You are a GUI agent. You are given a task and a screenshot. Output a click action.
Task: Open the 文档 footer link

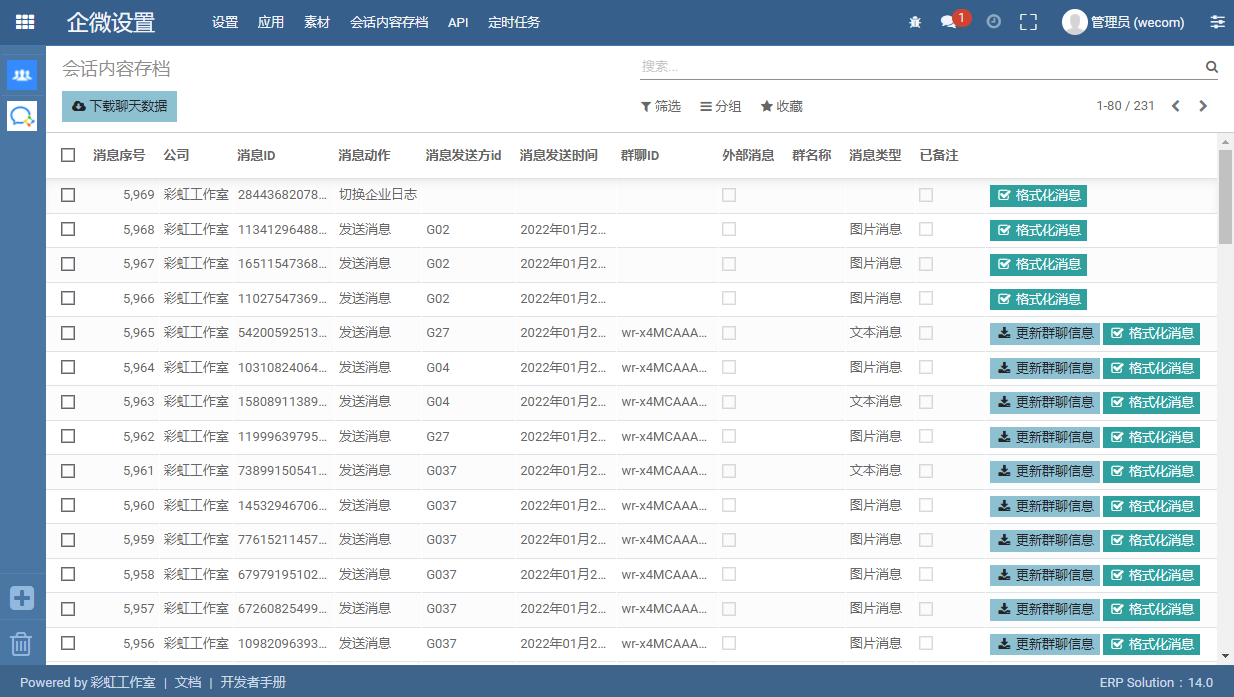click(188, 682)
